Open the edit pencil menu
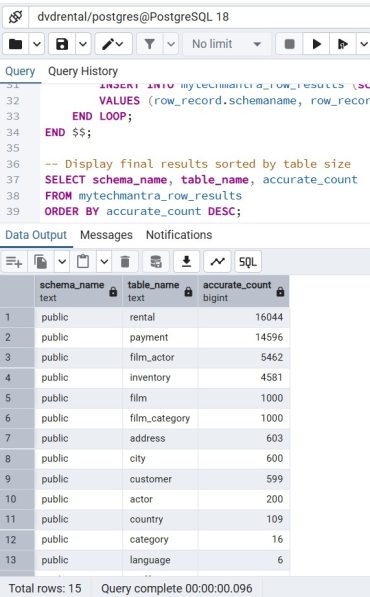This screenshot has height=597, width=370. (x=113, y=44)
